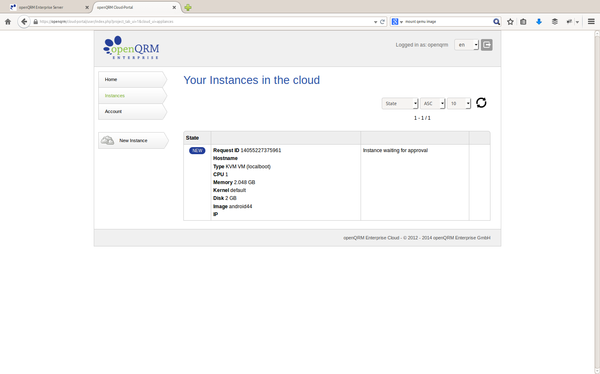Click the browser Home icon

coord(8,22)
